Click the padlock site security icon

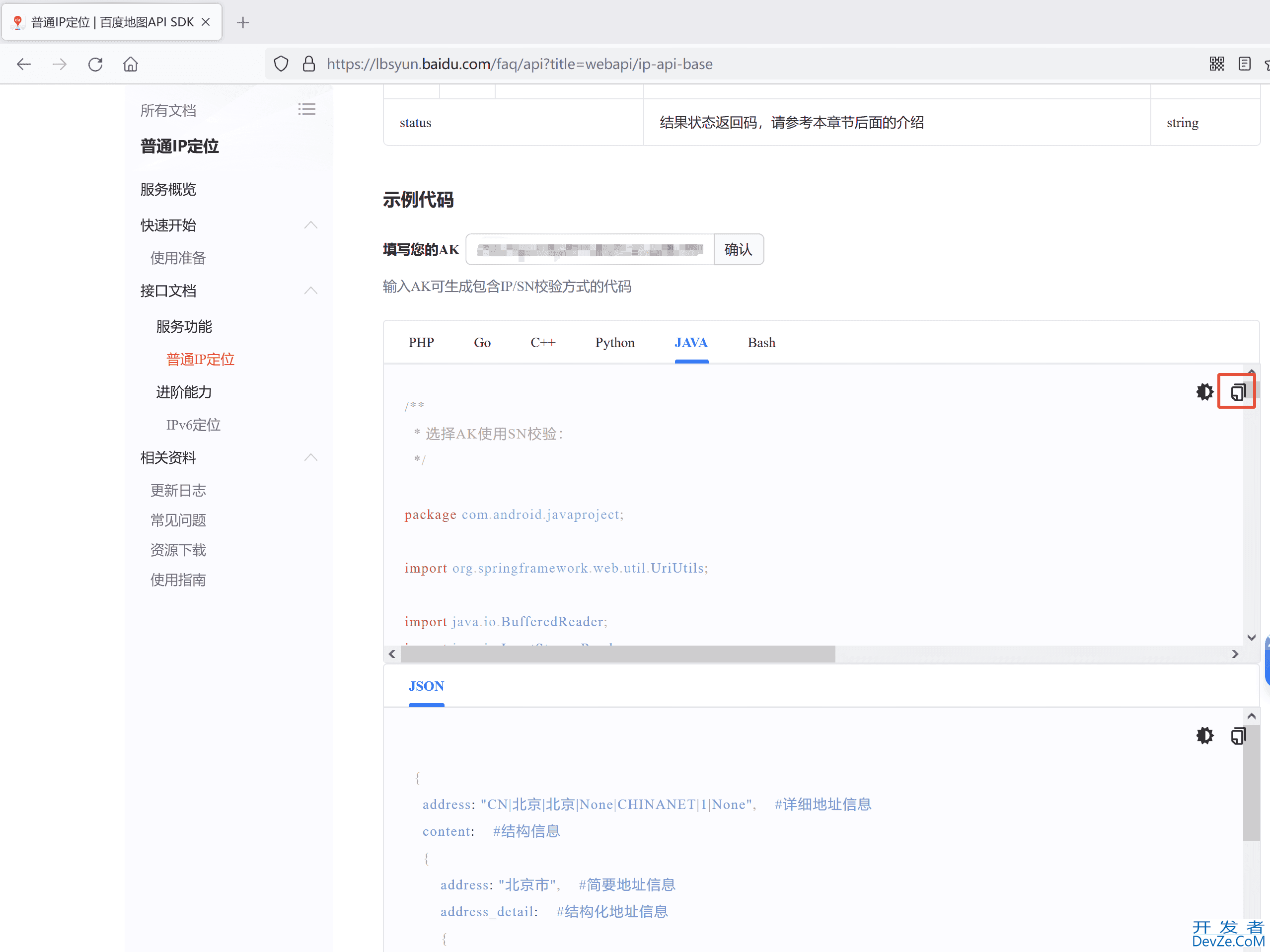(x=309, y=64)
